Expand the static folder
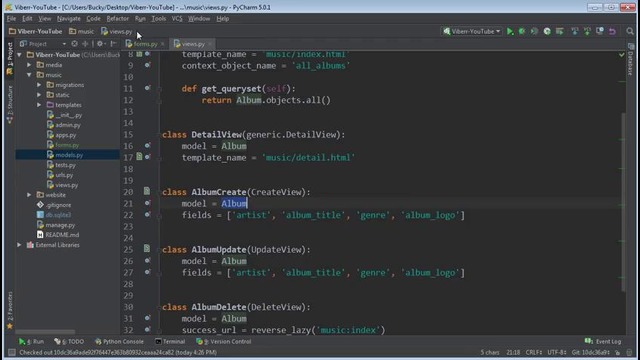 [x=39, y=95]
